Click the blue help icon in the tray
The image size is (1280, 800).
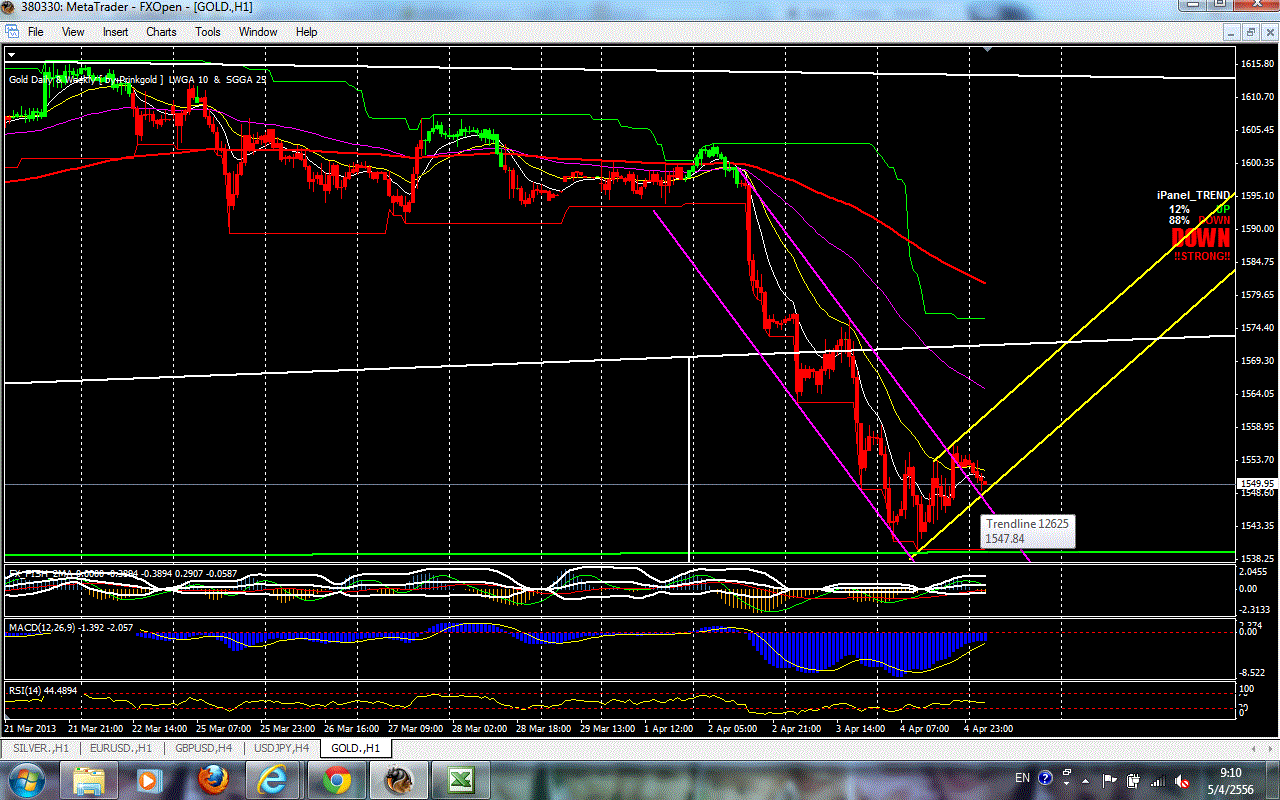click(1045, 777)
